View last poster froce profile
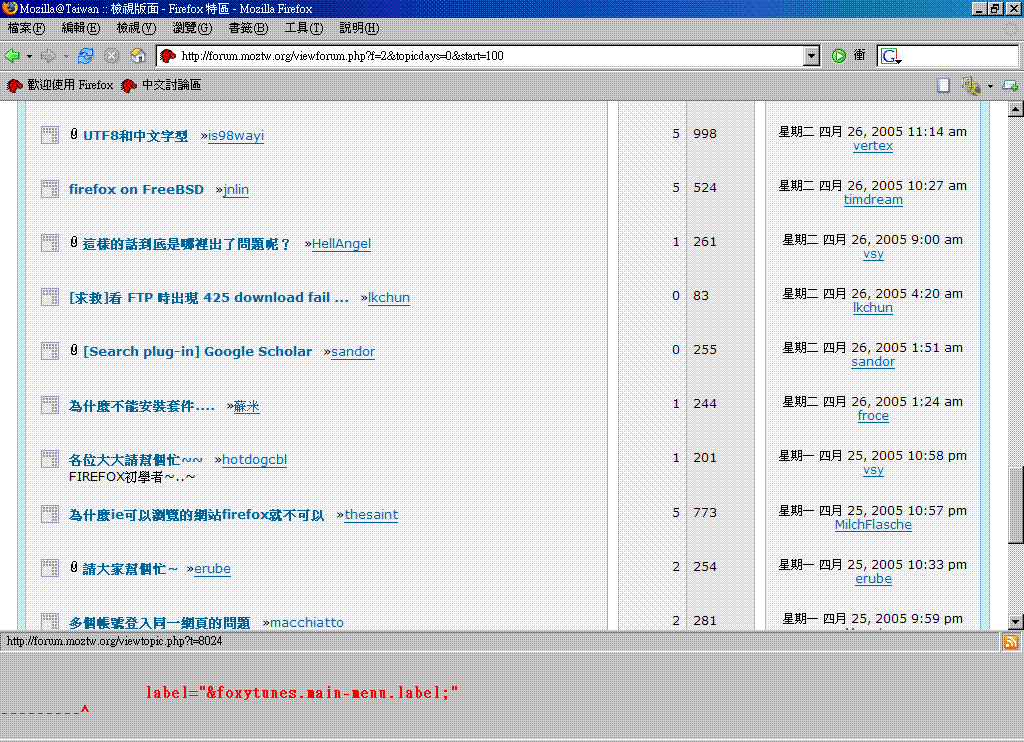Screen dimensions: 1024x742 pos(872,416)
